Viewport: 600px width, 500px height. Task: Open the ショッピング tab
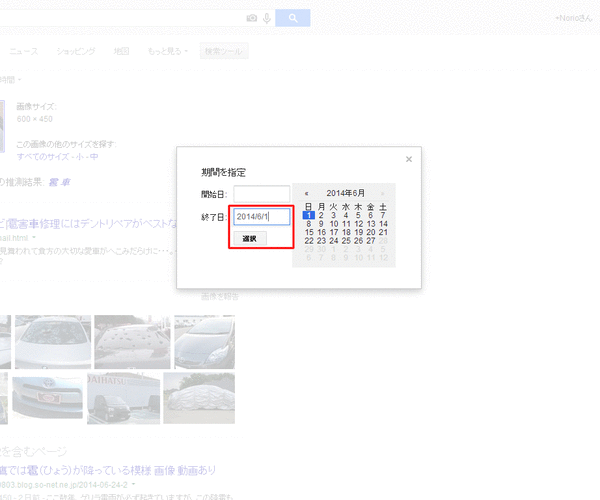coord(76,51)
